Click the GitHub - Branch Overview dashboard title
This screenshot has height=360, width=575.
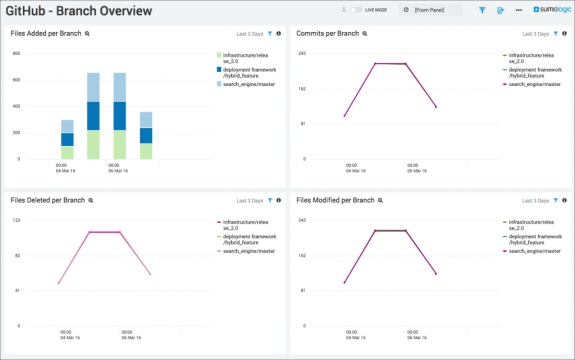tap(79, 11)
